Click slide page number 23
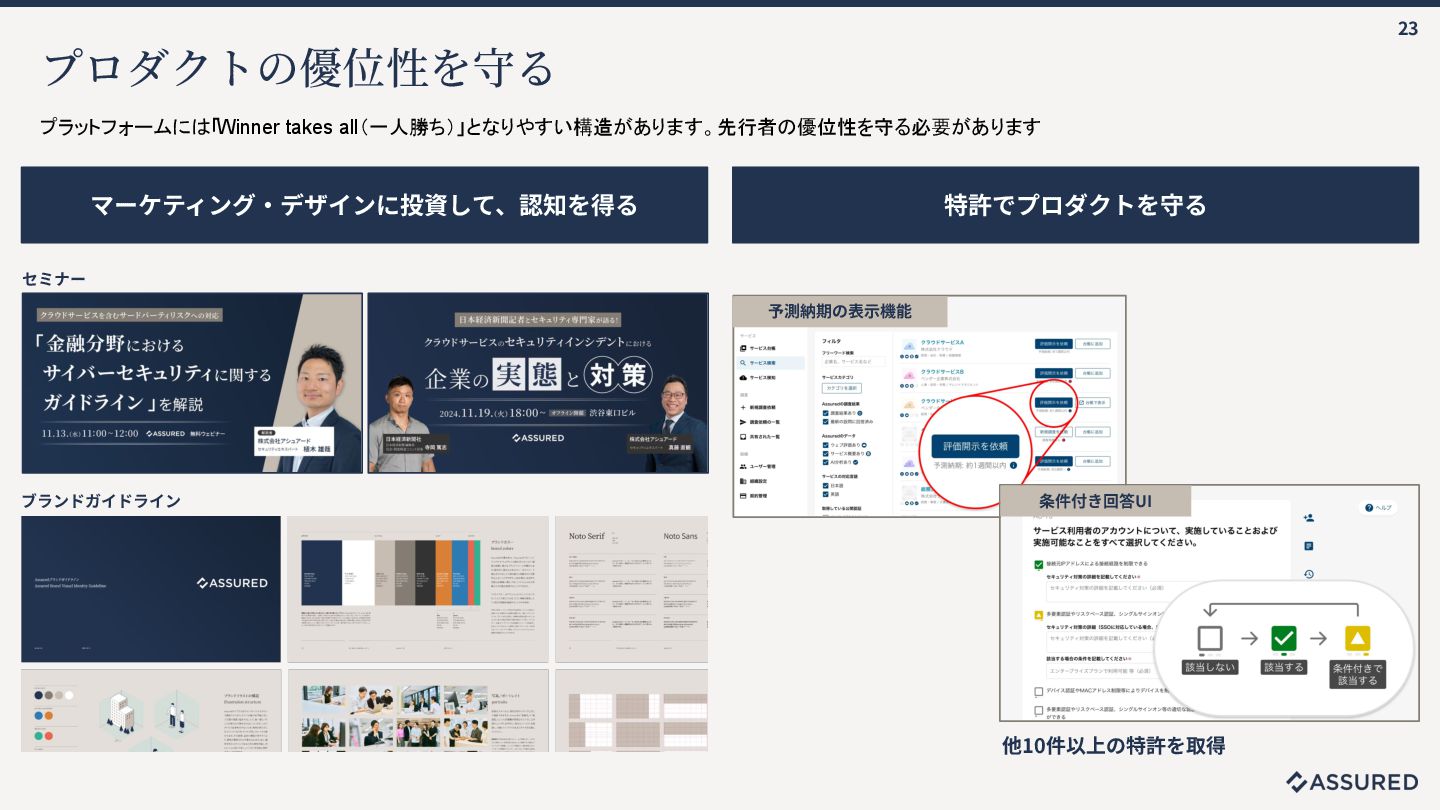The image size is (1440, 810). click(1408, 28)
